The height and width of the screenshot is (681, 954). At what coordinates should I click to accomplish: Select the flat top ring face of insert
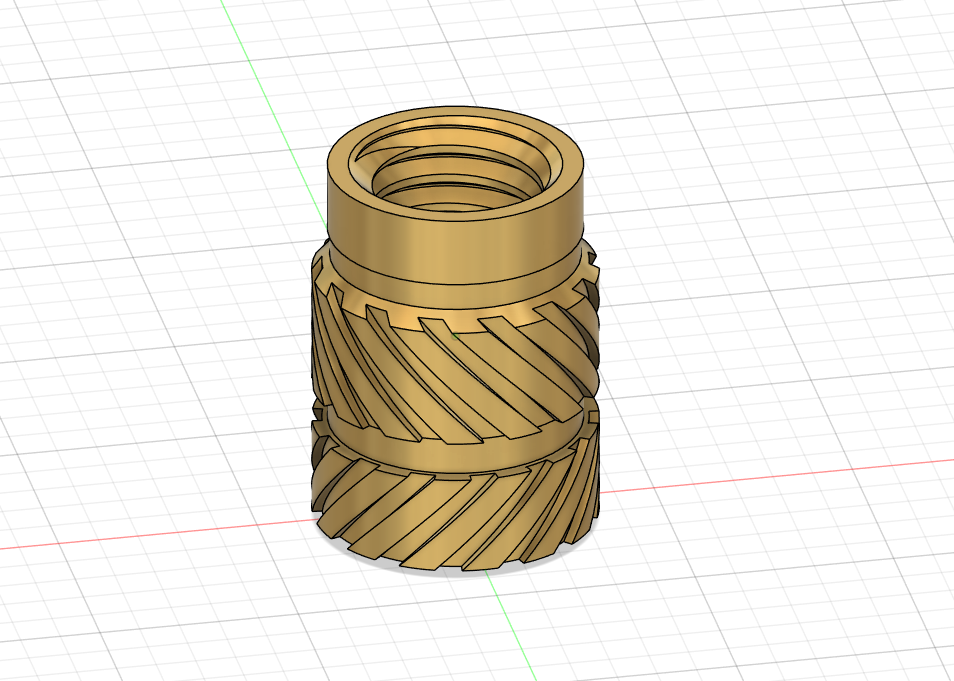click(455, 215)
